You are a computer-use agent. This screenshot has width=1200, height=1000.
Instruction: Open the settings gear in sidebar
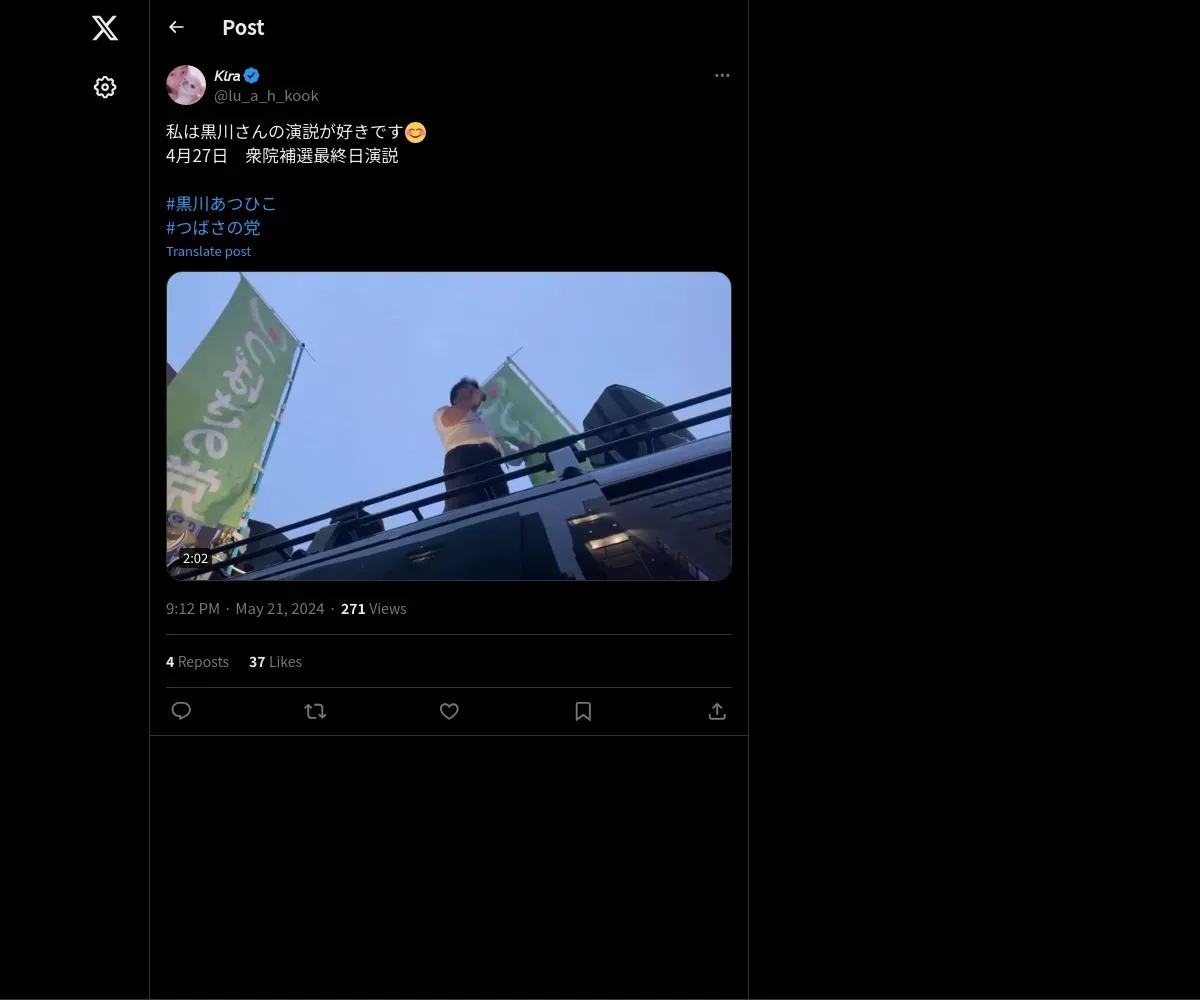pos(105,87)
